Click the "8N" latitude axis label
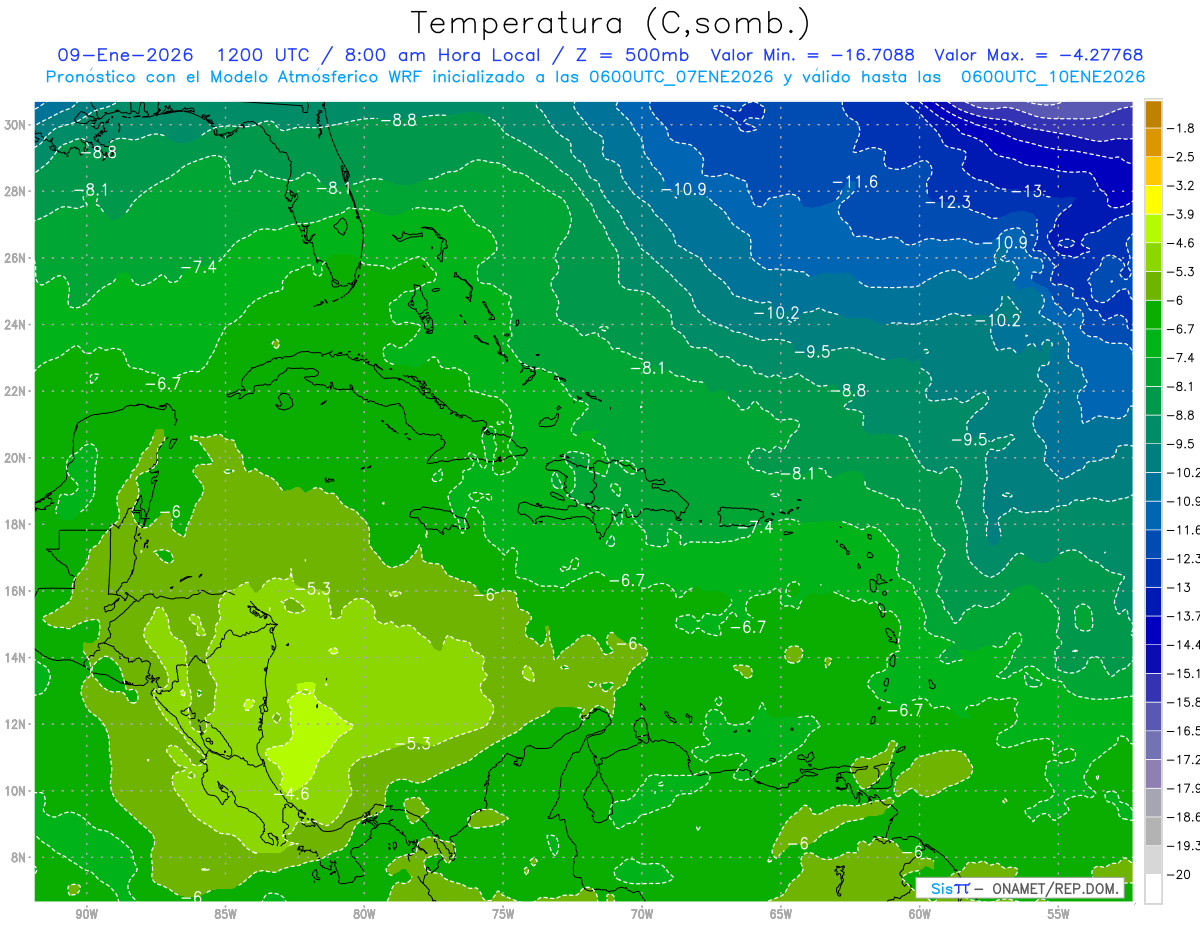The width and height of the screenshot is (1200, 927). click(x=19, y=857)
